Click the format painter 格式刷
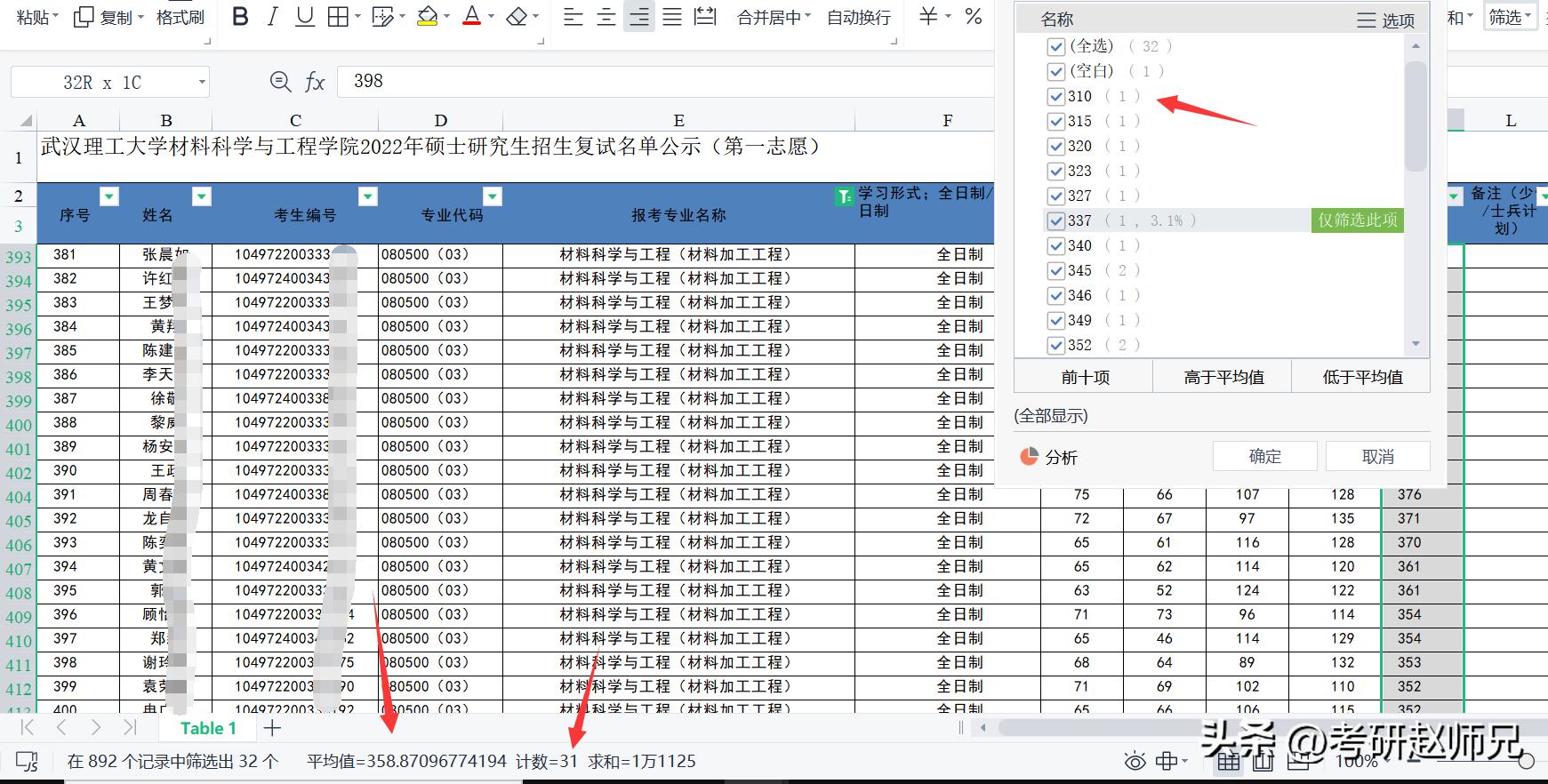 (x=180, y=17)
